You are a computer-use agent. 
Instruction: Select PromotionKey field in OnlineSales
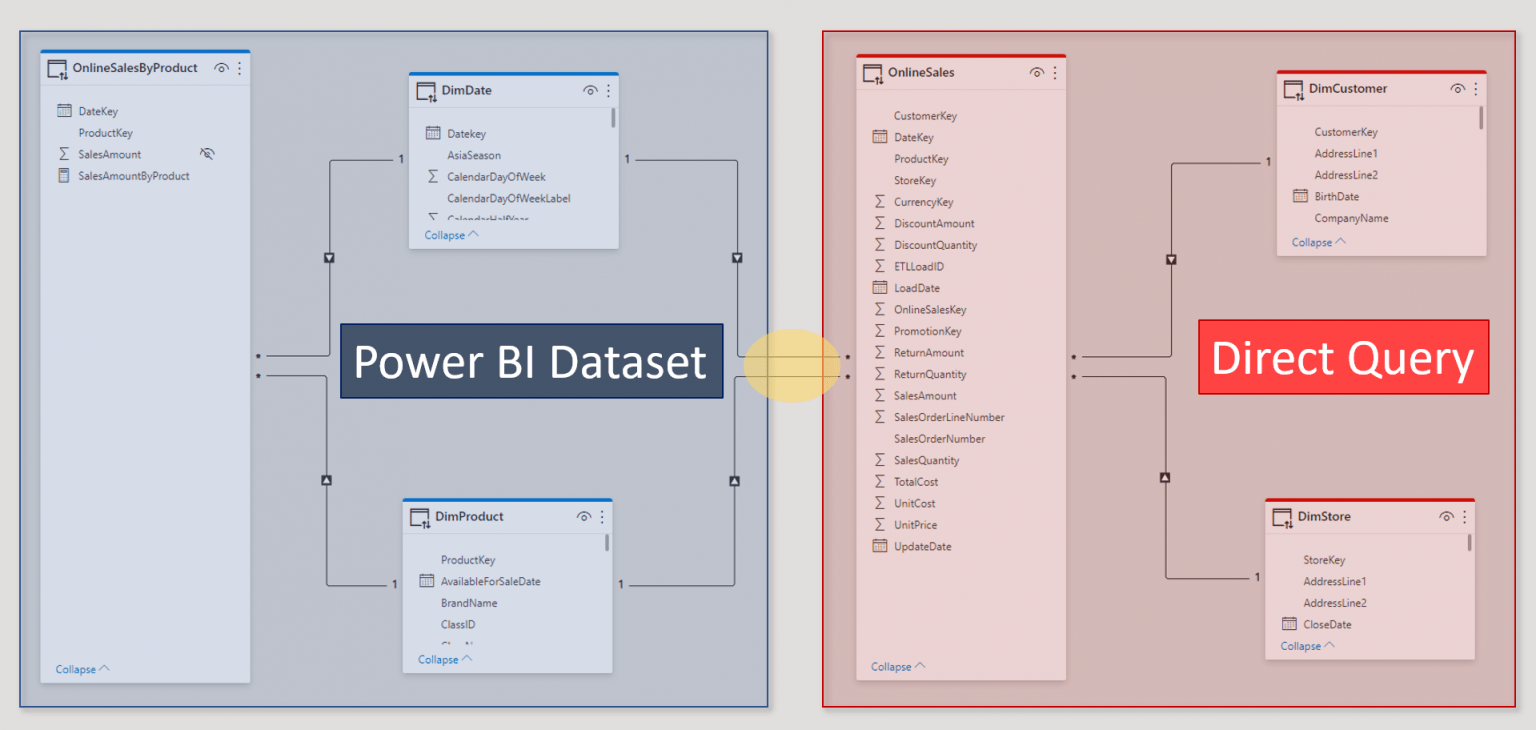pos(928,331)
